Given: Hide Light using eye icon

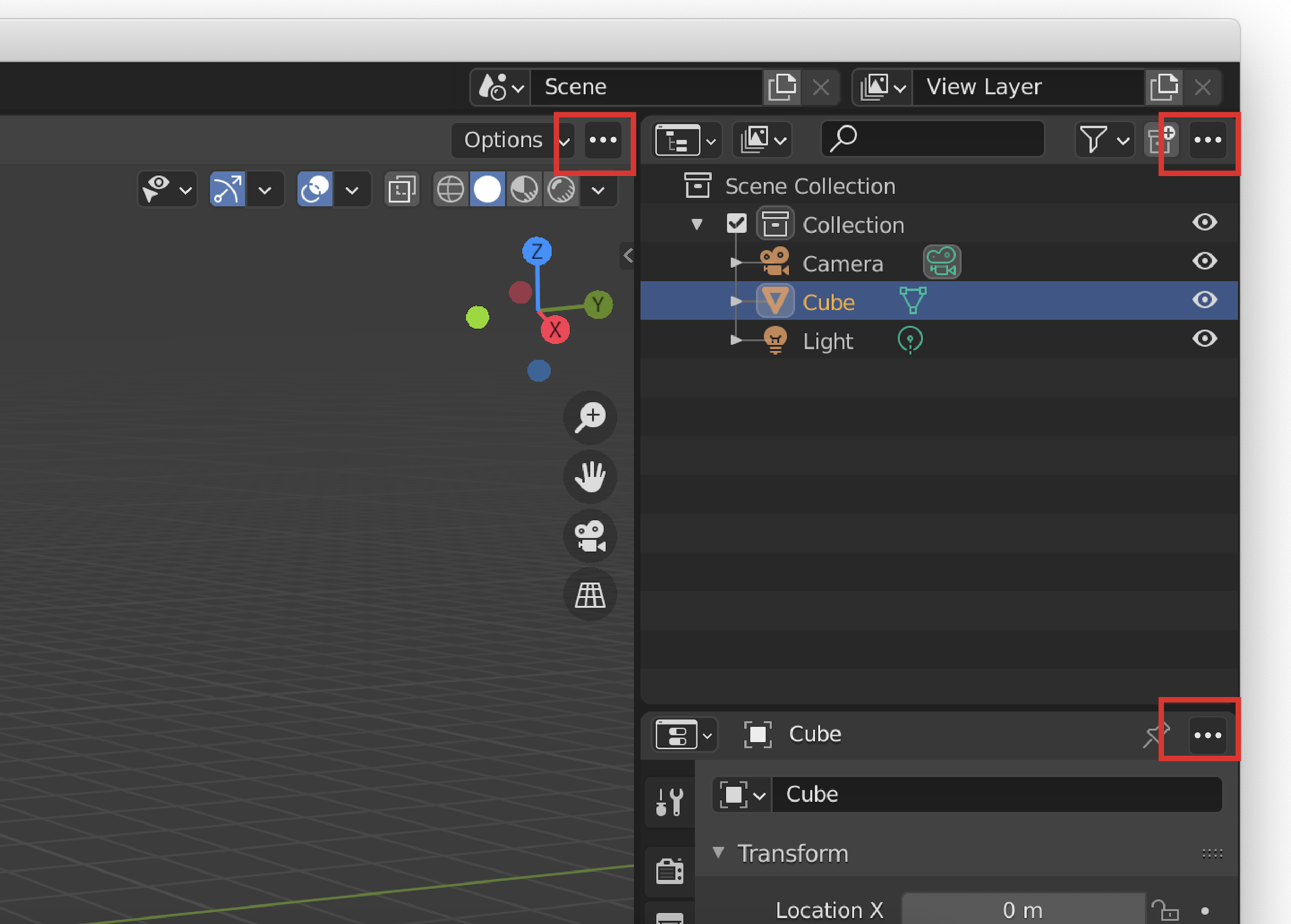Looking at the screenshot, I should pyautogui.click(x=1205, y=339).
